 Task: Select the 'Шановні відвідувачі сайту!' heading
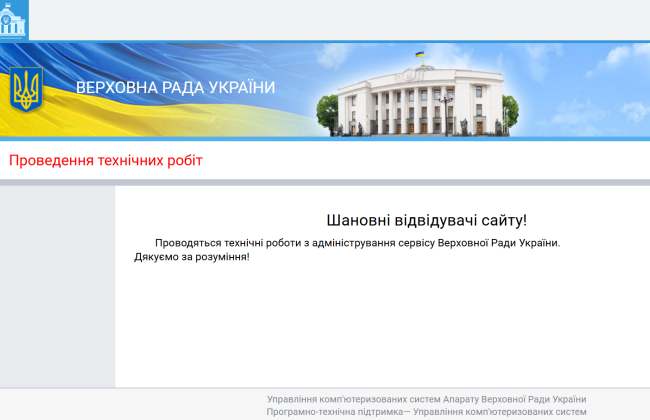427,220
